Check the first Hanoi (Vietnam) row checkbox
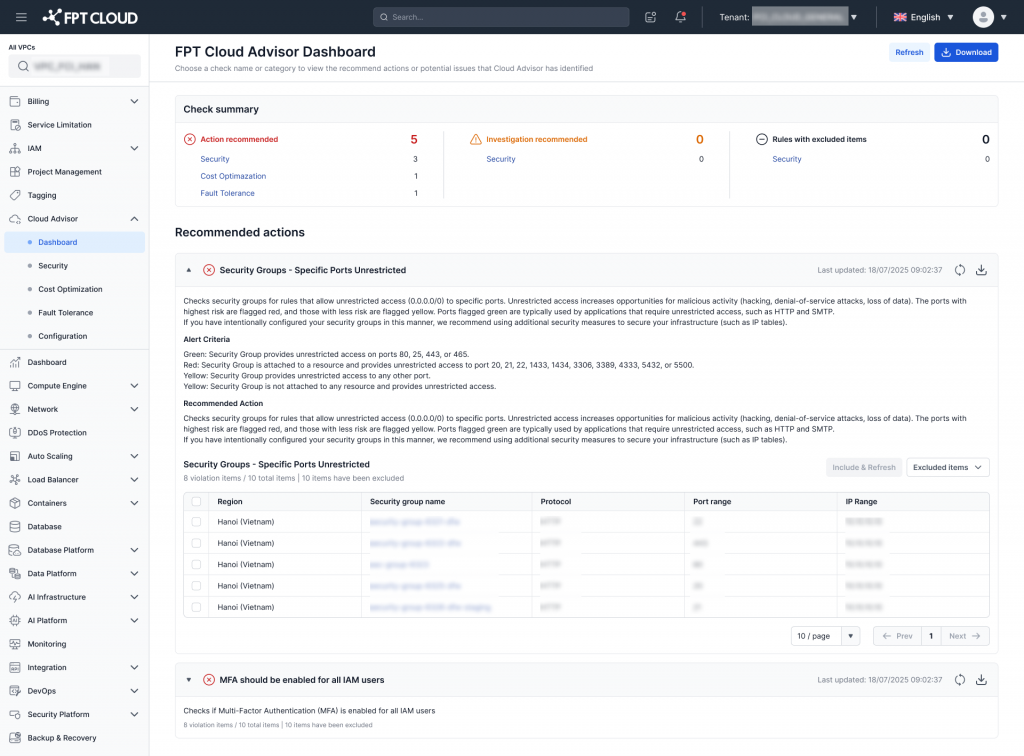The width and height of the screenshot is (1024, 756). pyautogui.click(x=197, y=522)
